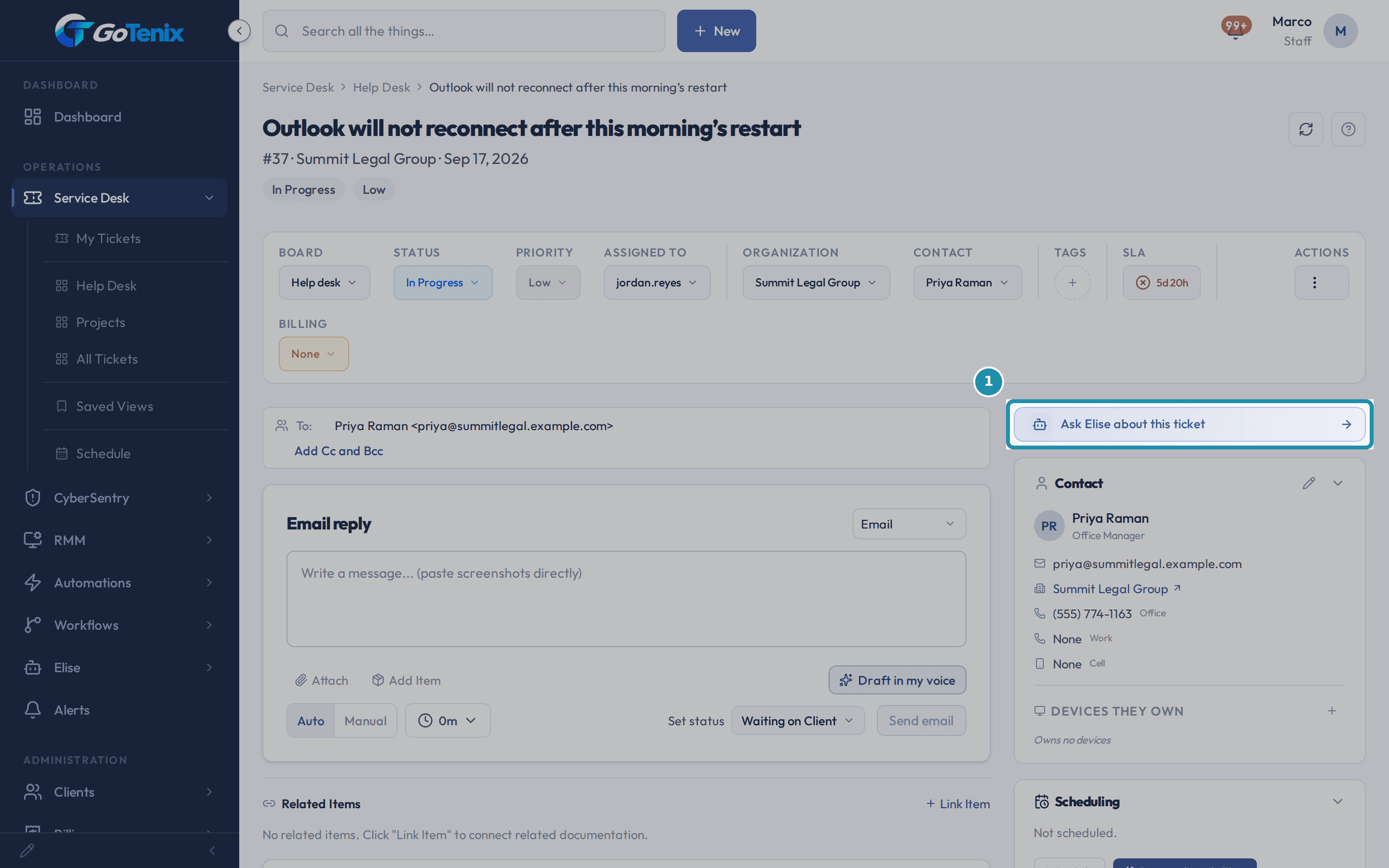Screen dimensions: 1389x868
Task: Change reply type Email dropdown
Action: pos(909,524)
